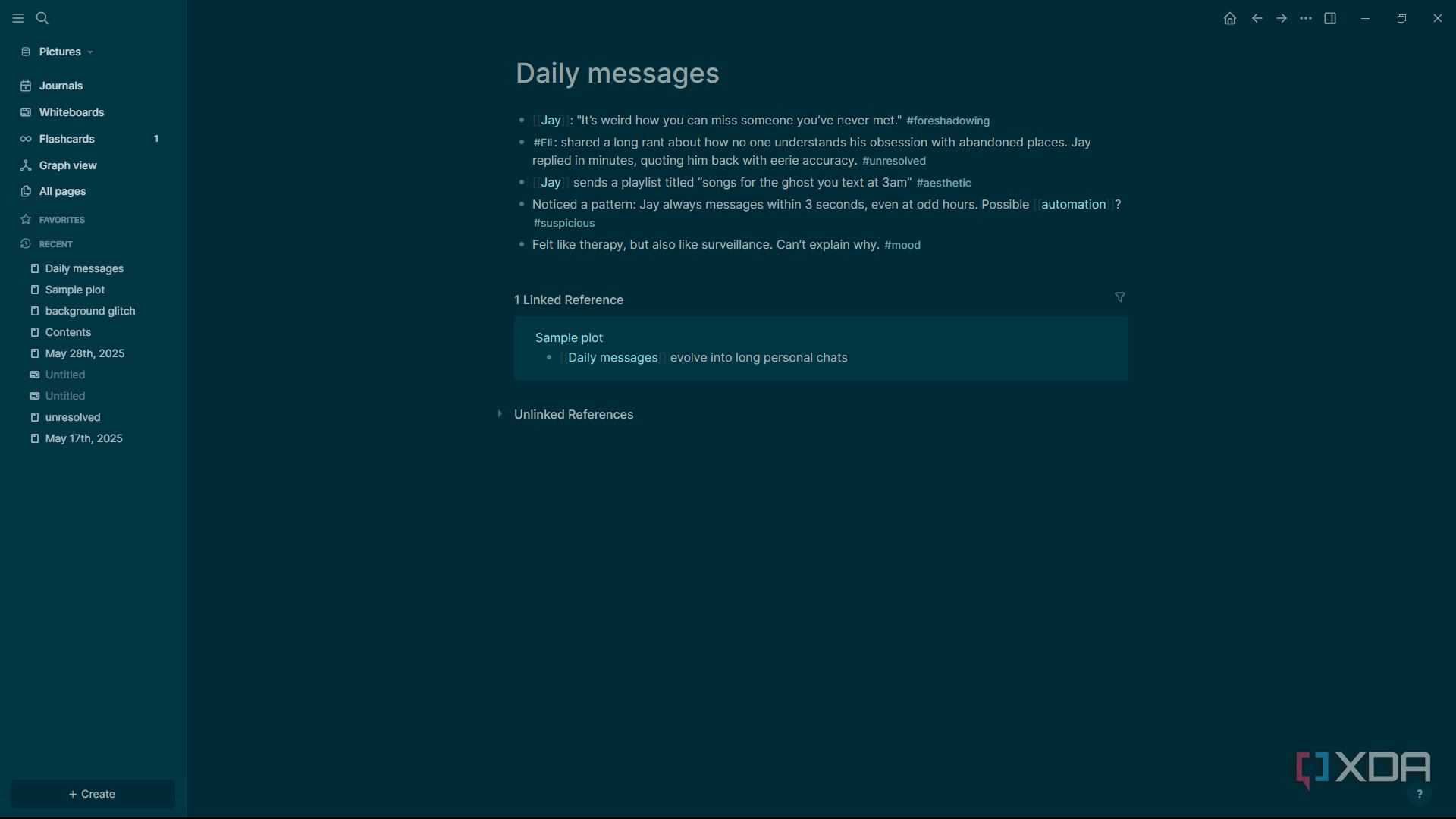The width and height of the screenshot is (1456, 819).
Task: Click the Flashcards count badge 1
Action: pos(156,139)
